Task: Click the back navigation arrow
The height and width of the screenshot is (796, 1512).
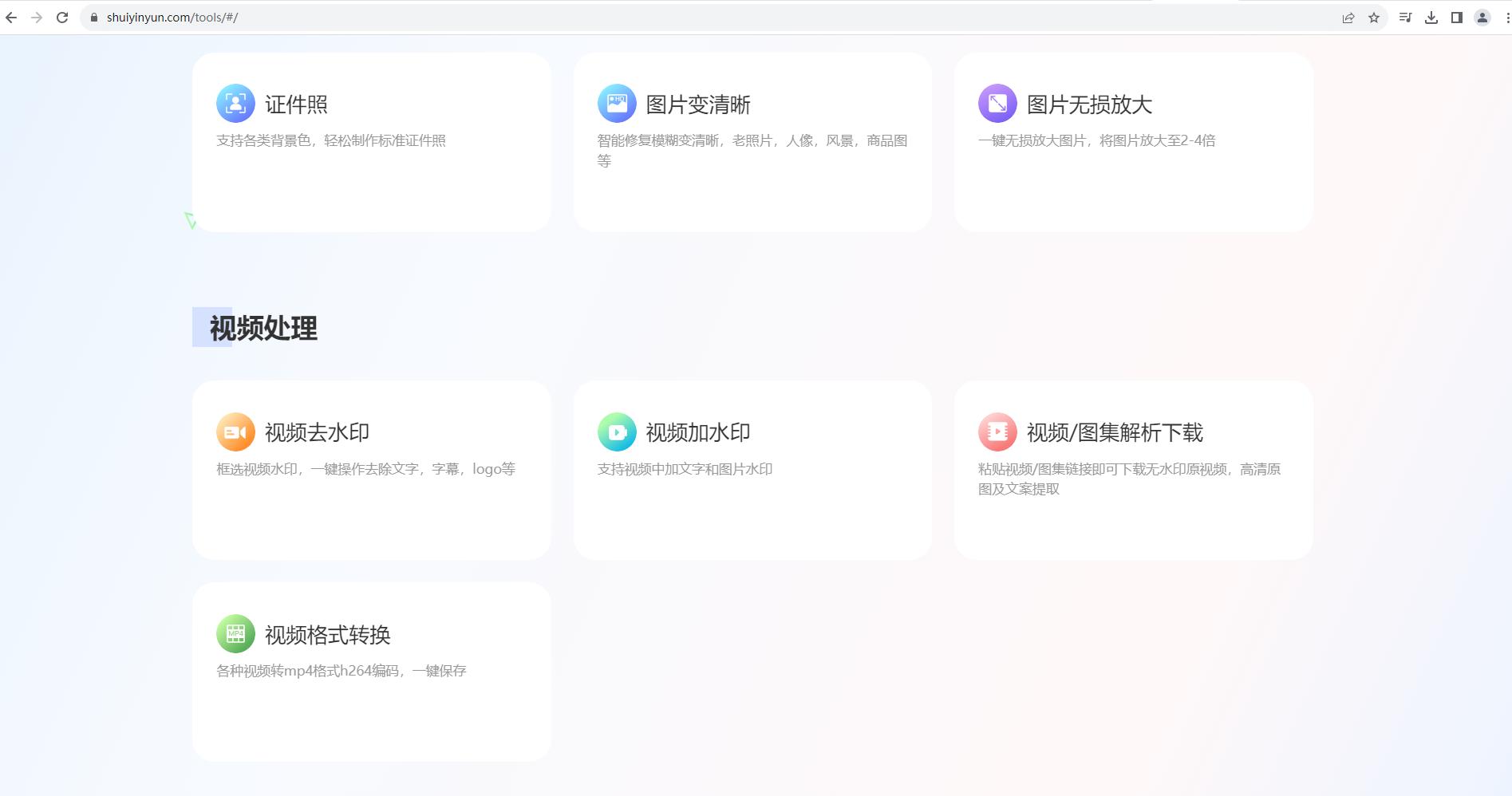Action: click(x=12, y=17)
